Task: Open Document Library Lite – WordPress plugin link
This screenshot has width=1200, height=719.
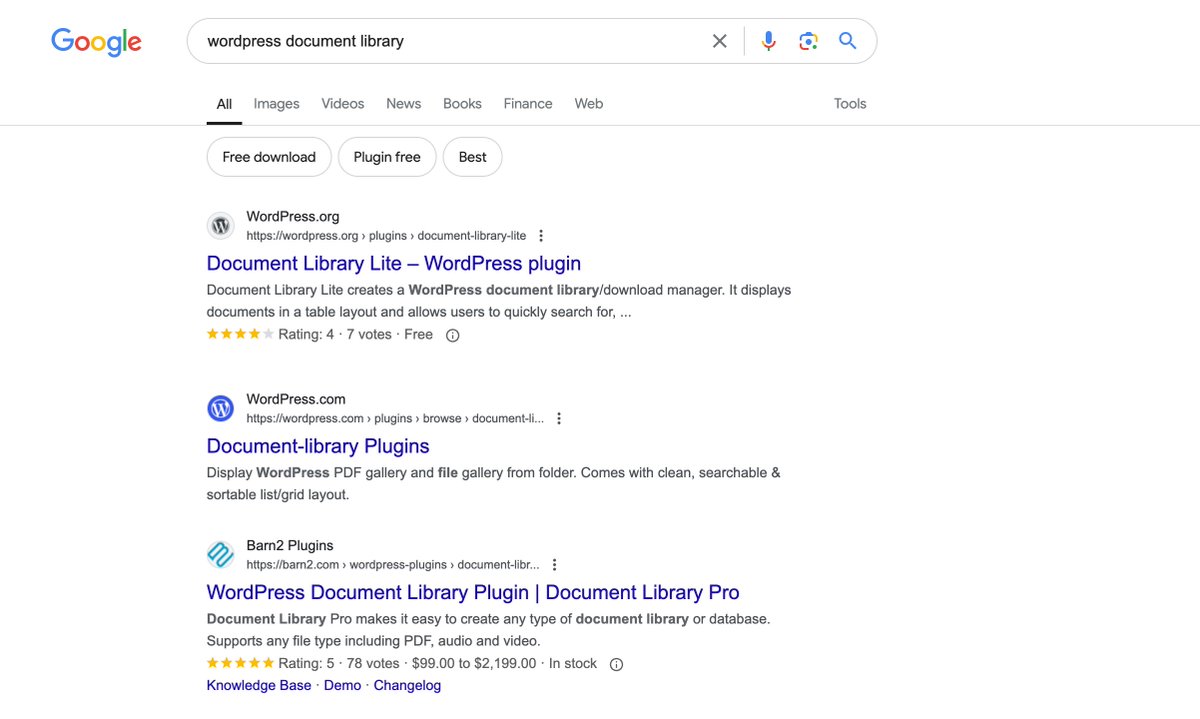Action: pos(394,263)
